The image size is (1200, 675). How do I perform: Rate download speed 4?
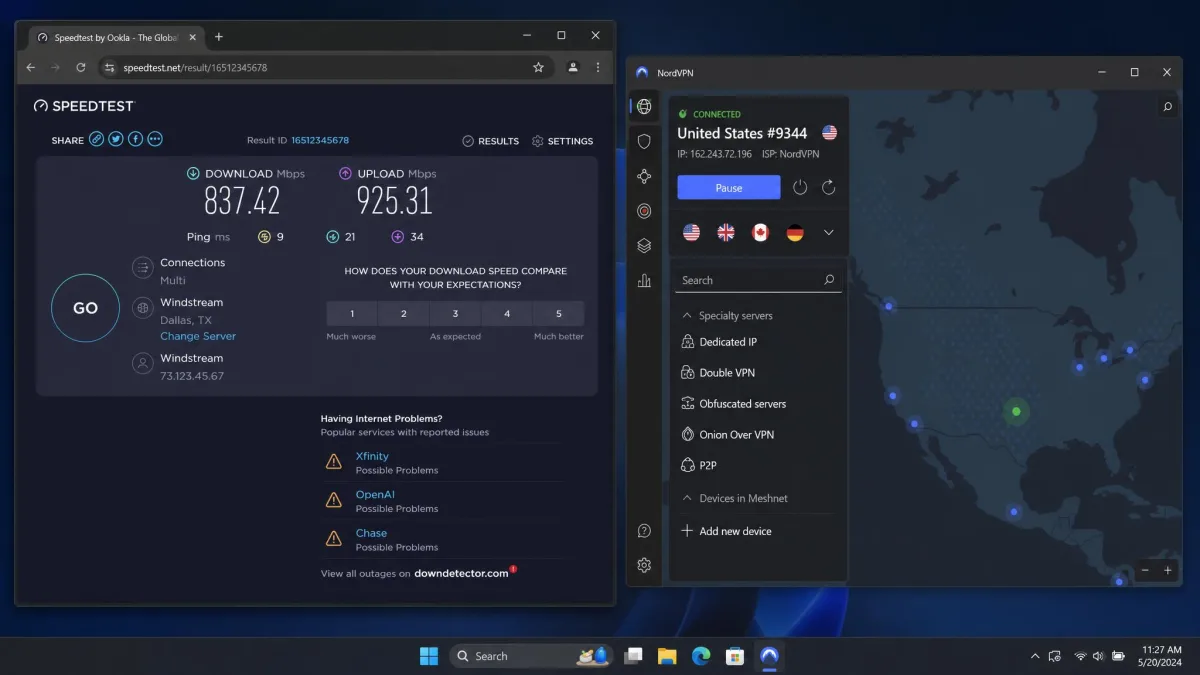[507, 313]
